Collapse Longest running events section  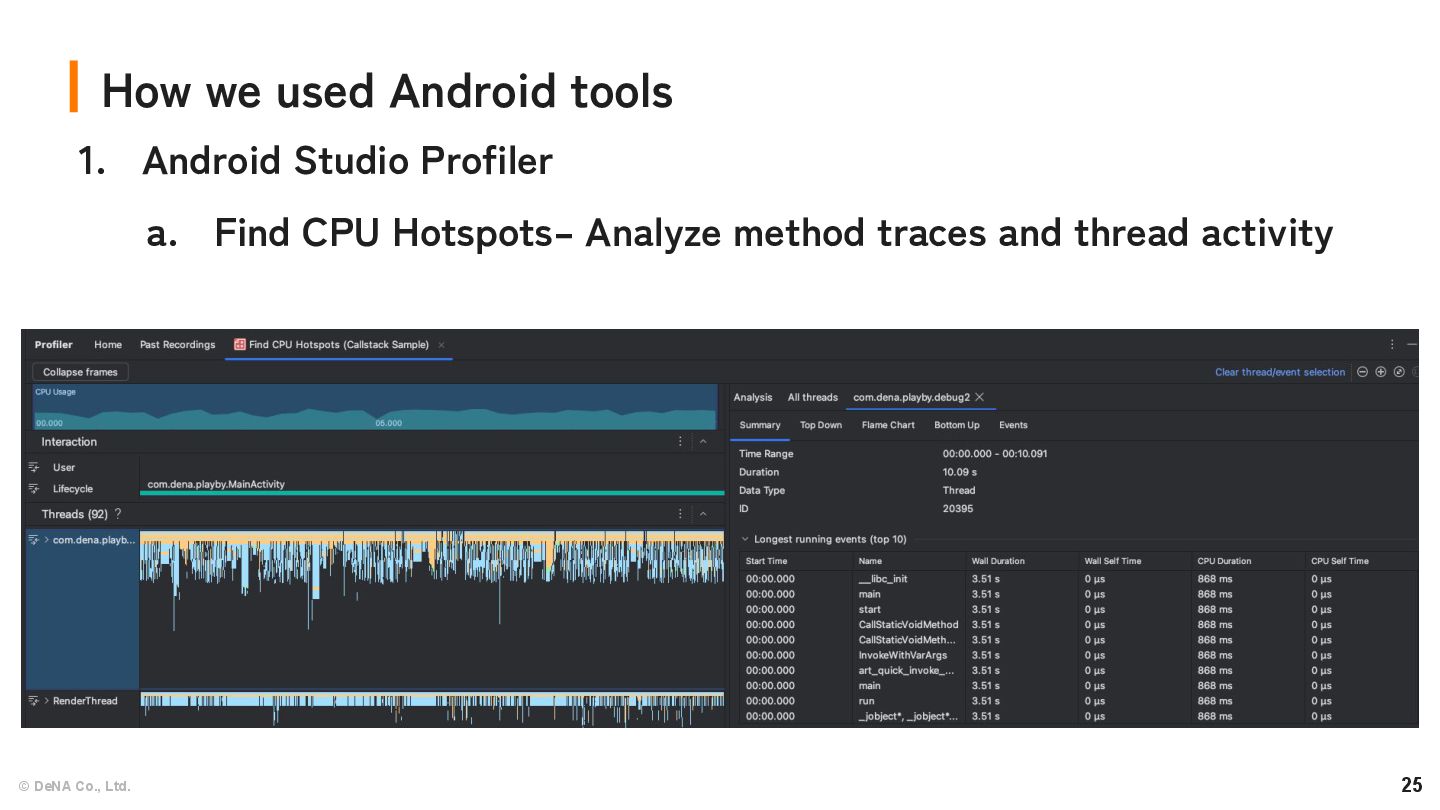(745, 539)
